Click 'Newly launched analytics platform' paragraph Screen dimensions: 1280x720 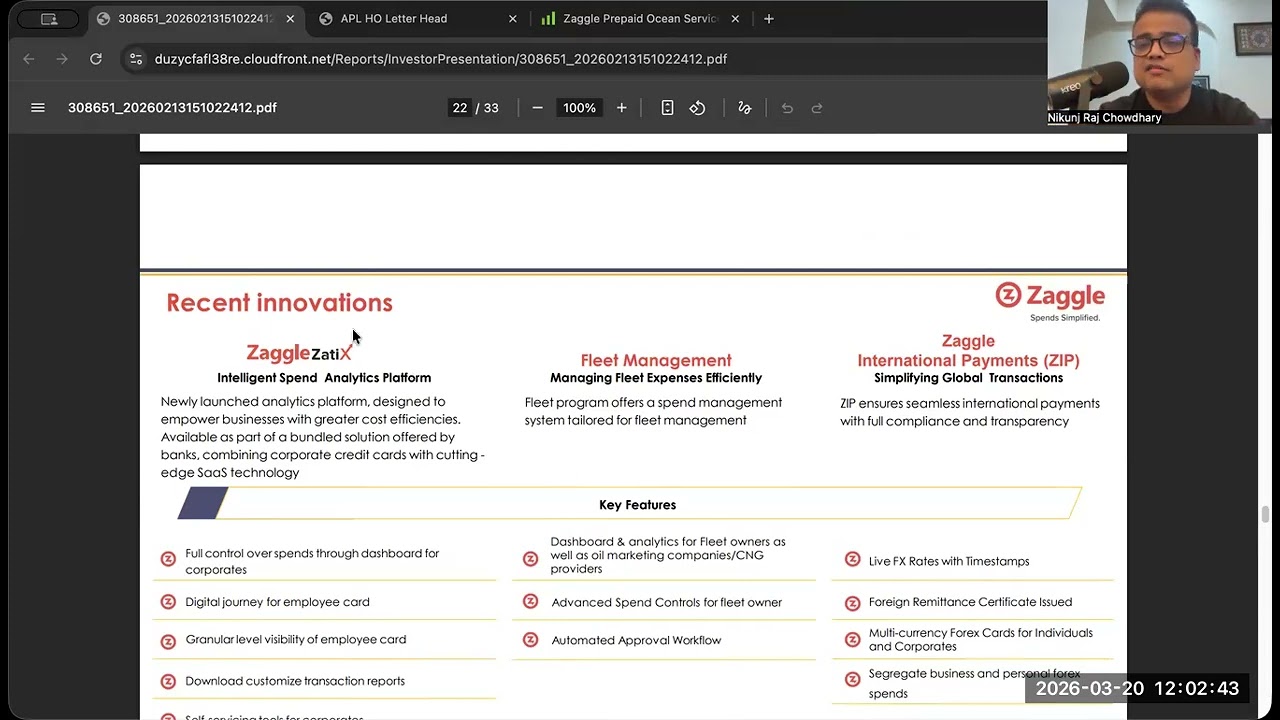(323, 437)
